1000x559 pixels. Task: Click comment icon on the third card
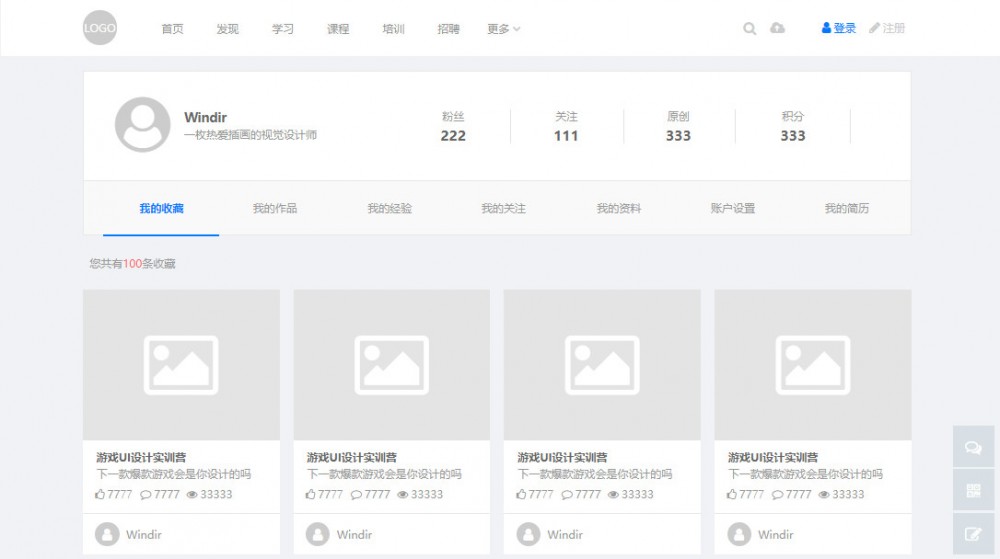tap(566, 495)
